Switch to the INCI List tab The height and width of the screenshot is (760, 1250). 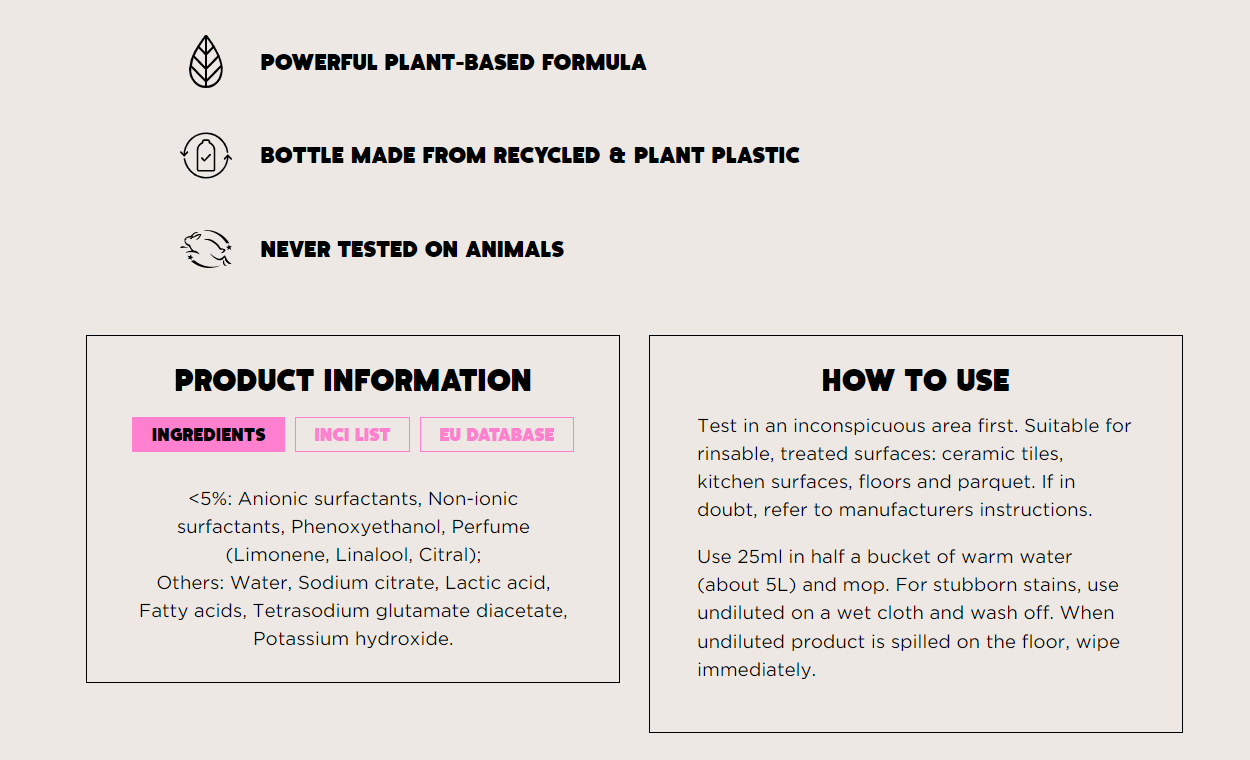click(352, 435)
